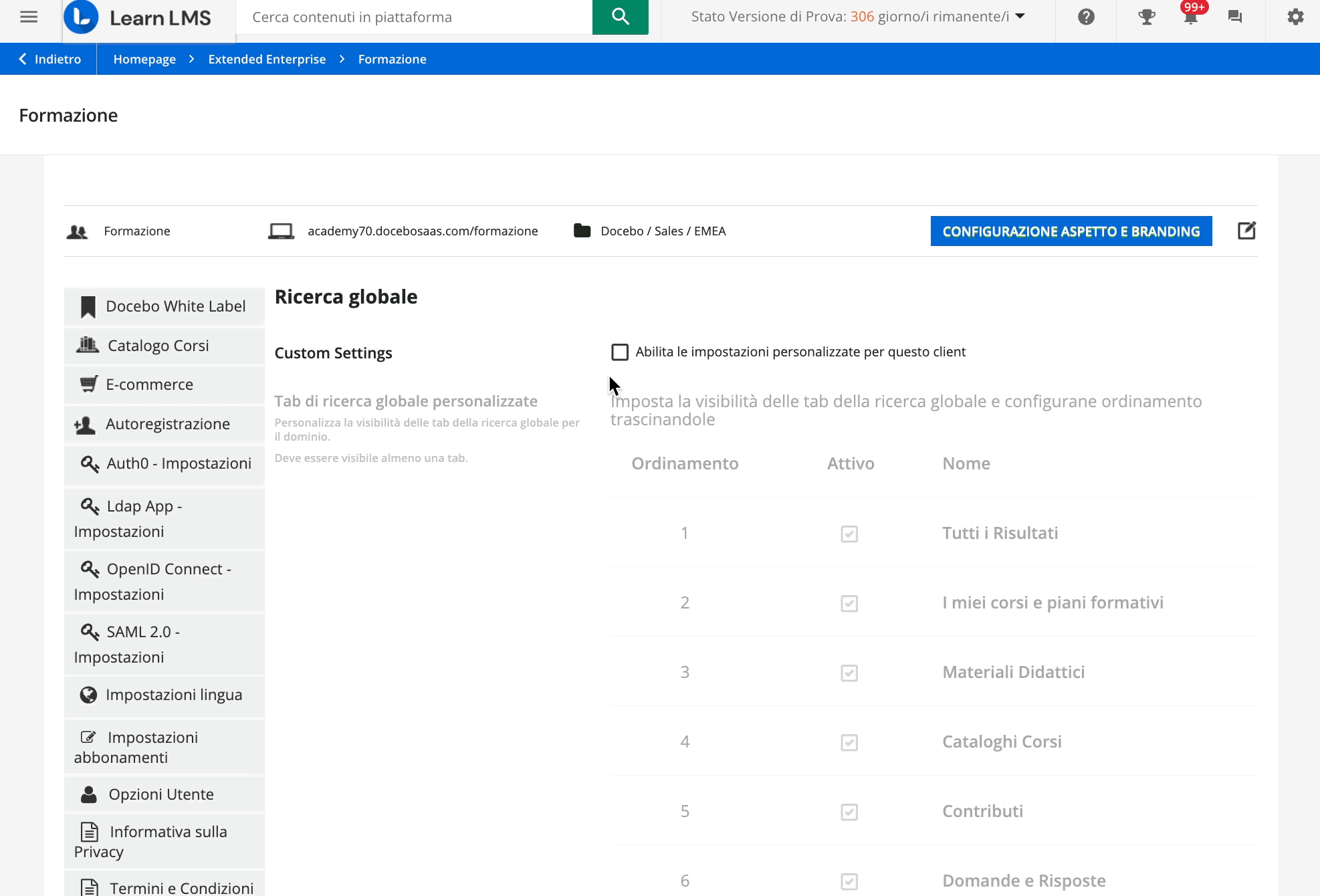1320x896 pixels.
Task: Click the users icon beside Formazione
Action: (x=78, y=231)
